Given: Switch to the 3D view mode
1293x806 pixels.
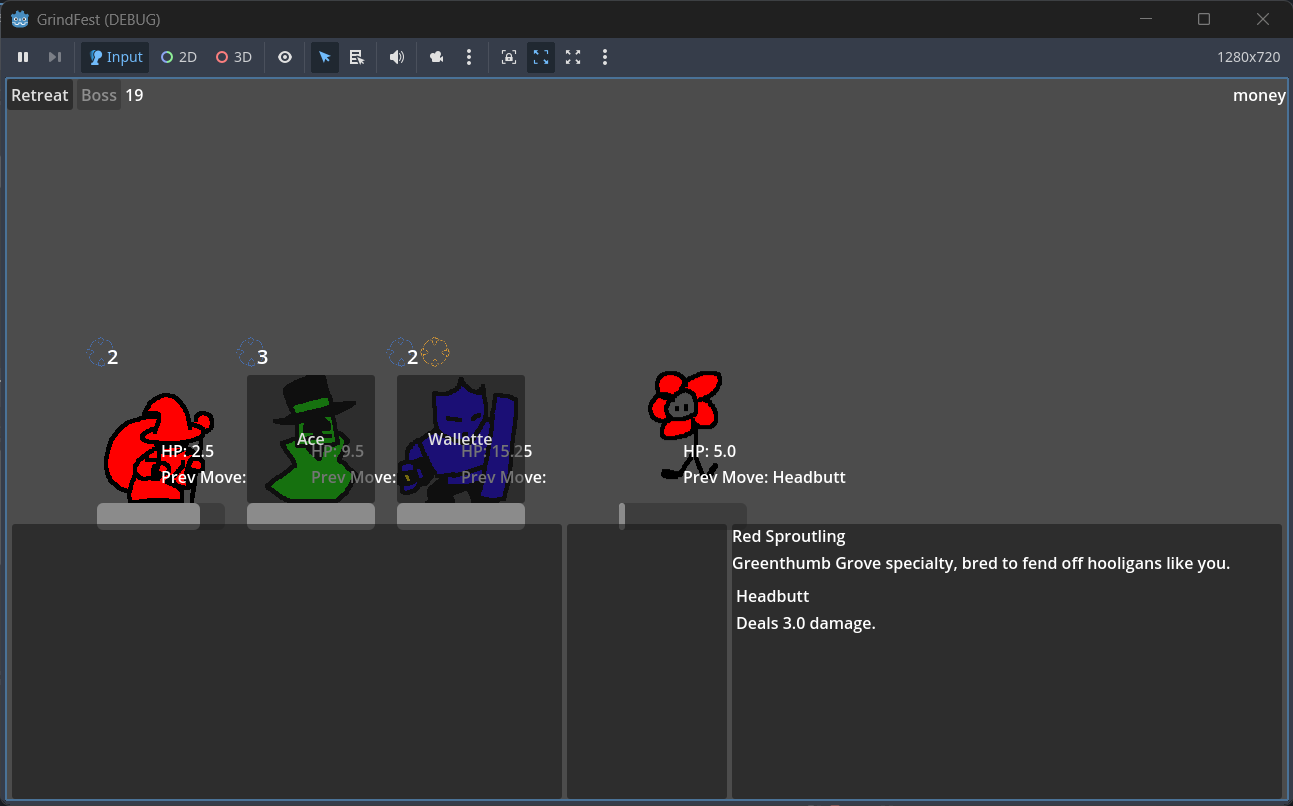Looking at the screenshot, I should (234, 57).
